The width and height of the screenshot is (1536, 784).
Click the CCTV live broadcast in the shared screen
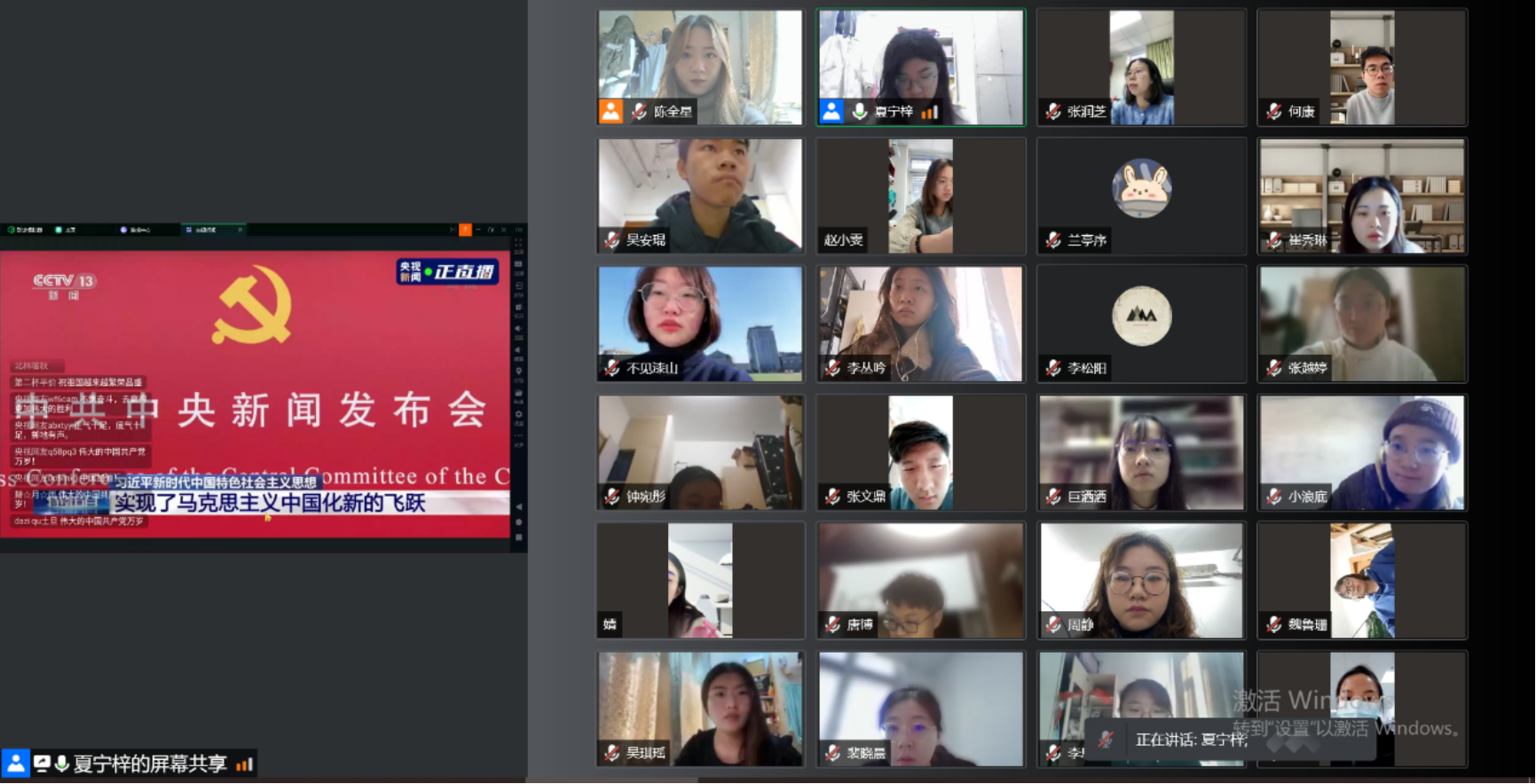(256, 394)
